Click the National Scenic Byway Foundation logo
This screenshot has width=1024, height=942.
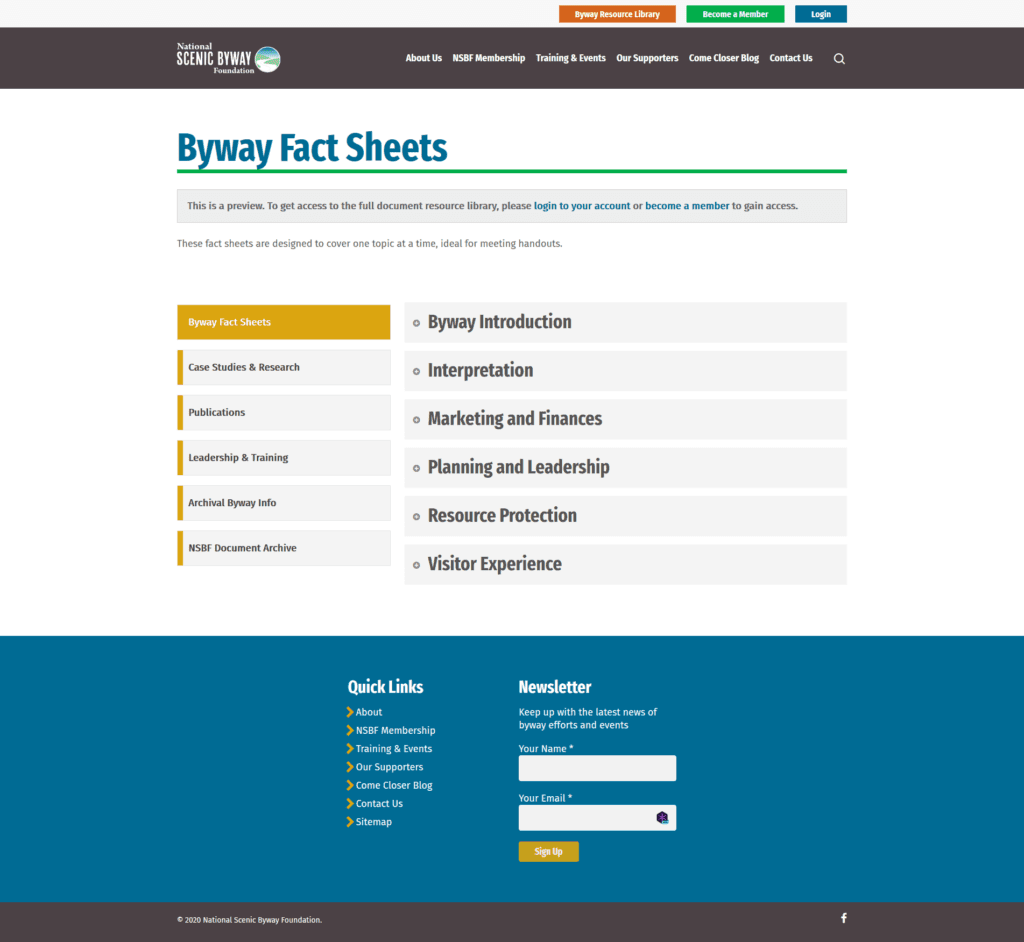coord(228,59)
